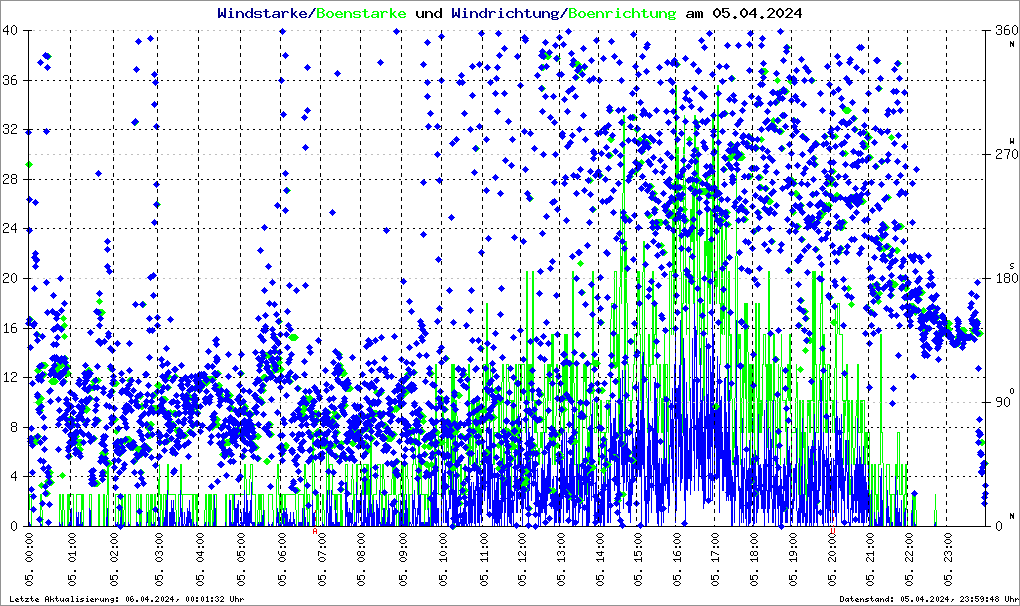Click the time label '05. 17:00'
Image resolution: width=1020 pixels, height=606 pixels.
coord(716,560)
